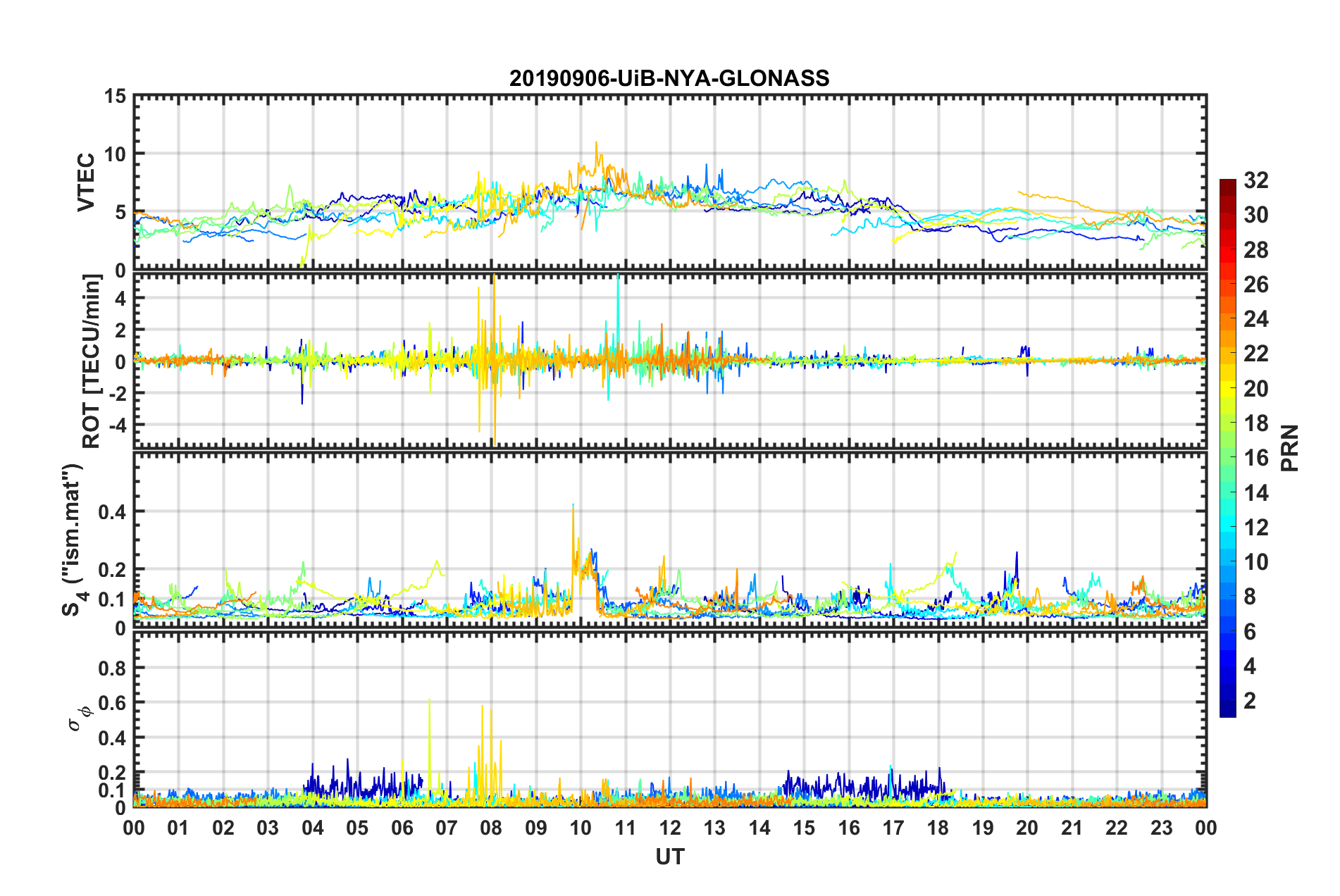Click the 13 hour tick on UT axis
Screen dimensions: 1340x896
pos(715,828)
